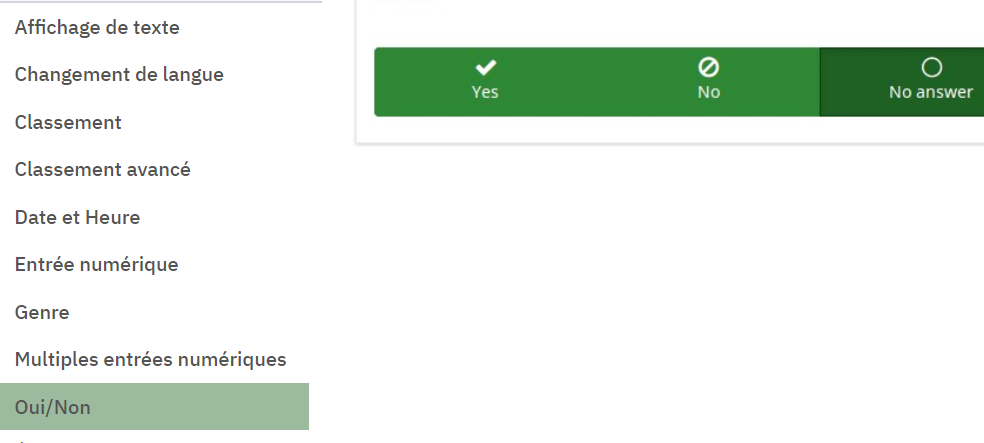Open 'Multiples entrées numériques' item
The image size is (984, 443).
pyautogui.click(x=150, y=359)
